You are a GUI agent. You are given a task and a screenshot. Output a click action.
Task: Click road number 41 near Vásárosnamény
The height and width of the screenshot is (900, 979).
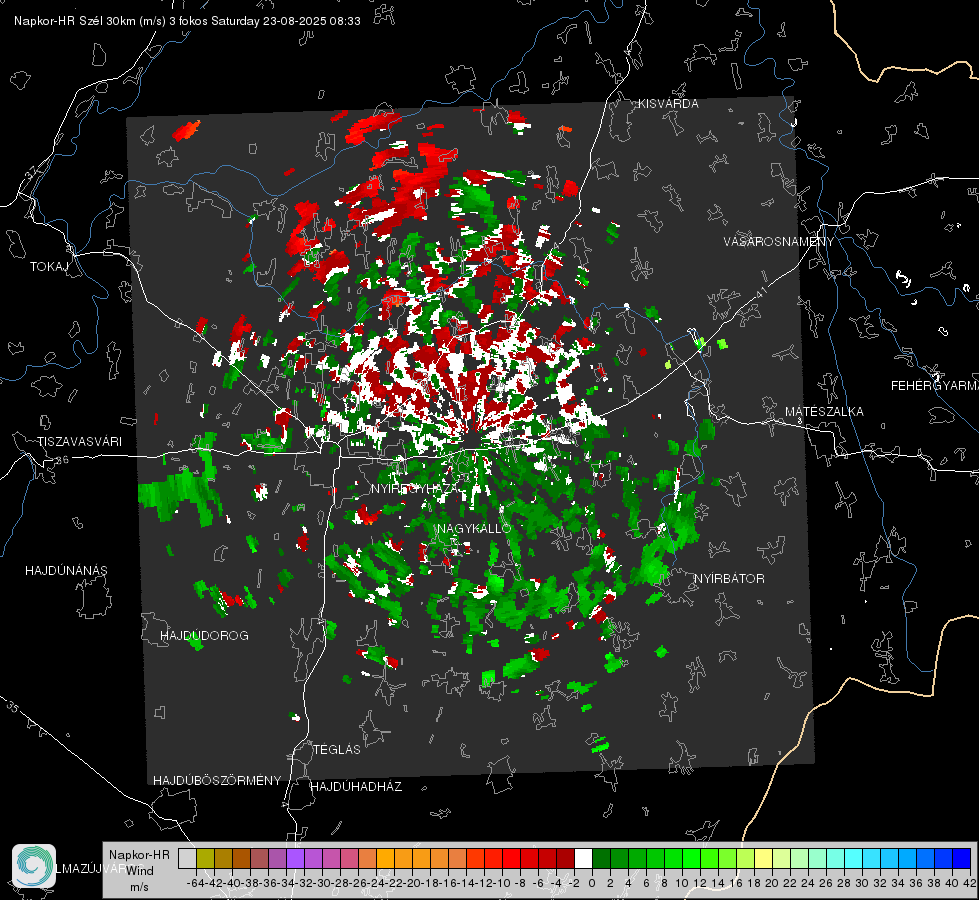tap(760, 292)
